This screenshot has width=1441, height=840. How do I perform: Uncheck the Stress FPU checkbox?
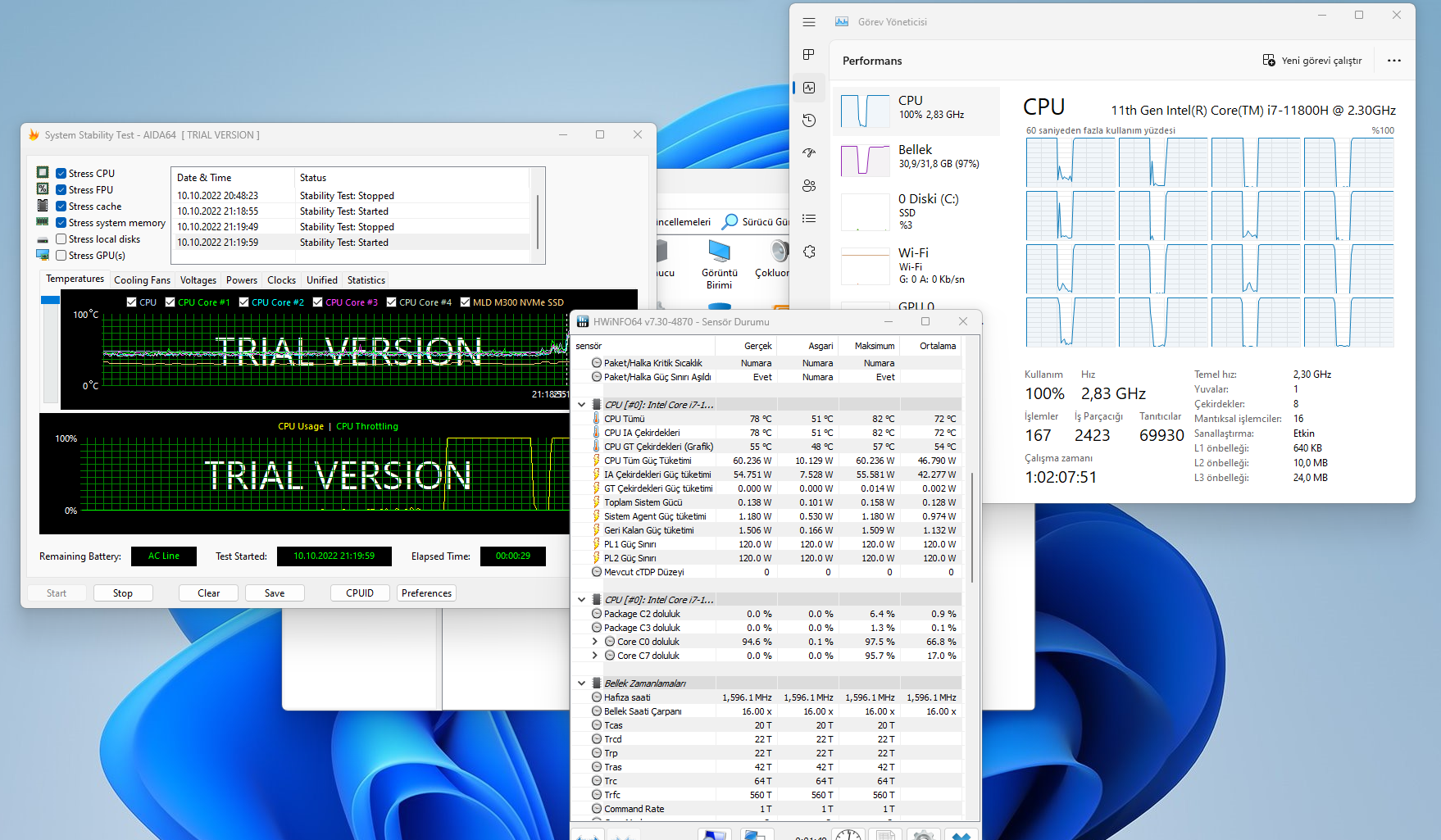click(x=61, y=189)
